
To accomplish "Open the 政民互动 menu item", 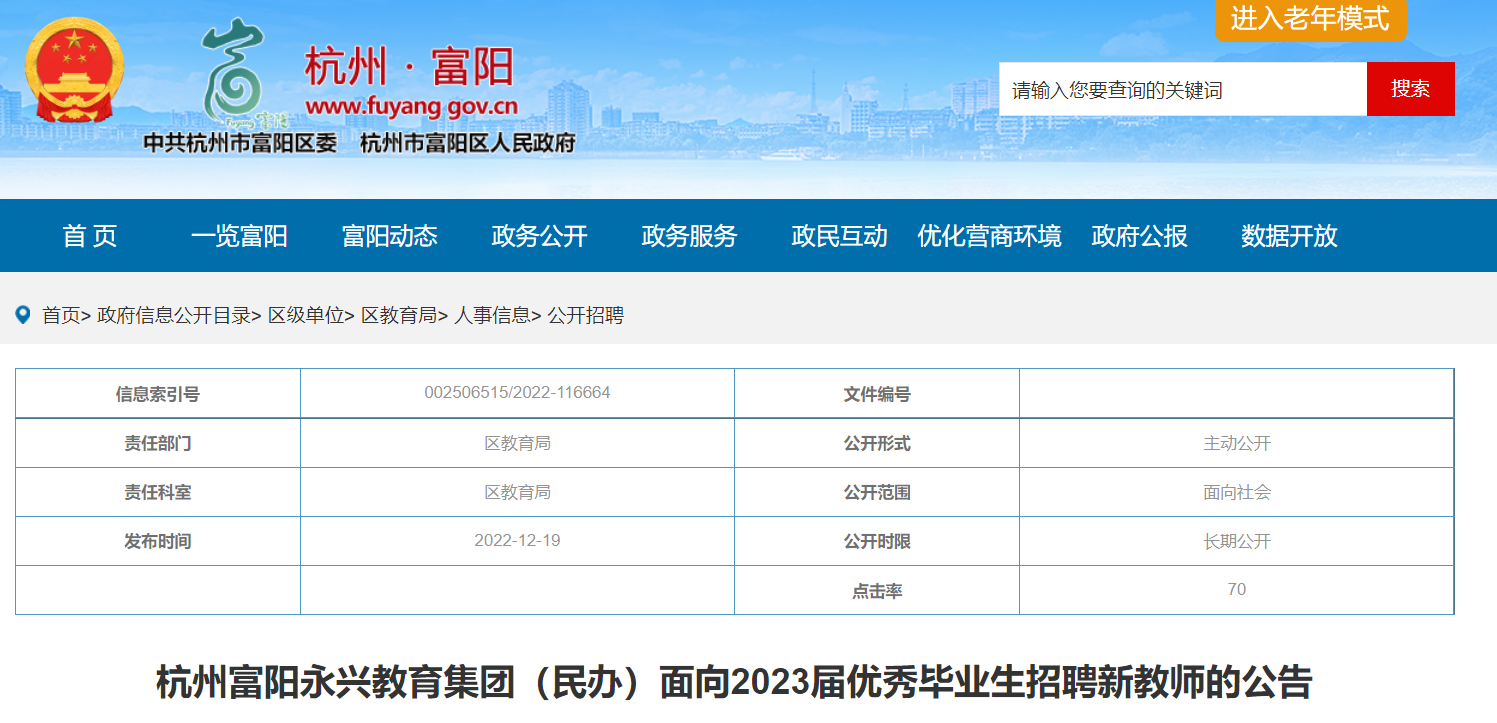I will click(839, 236).
